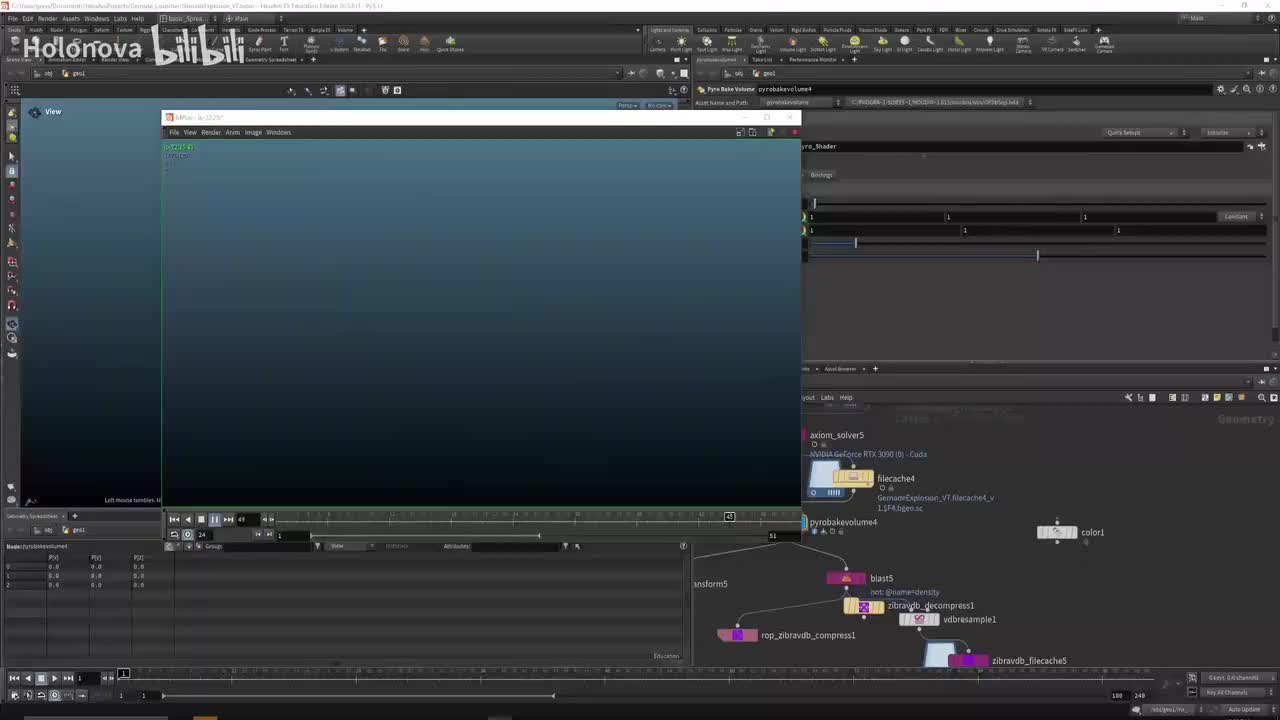
Task: Select the Area Light shelf tool
Action: [733, 43]
